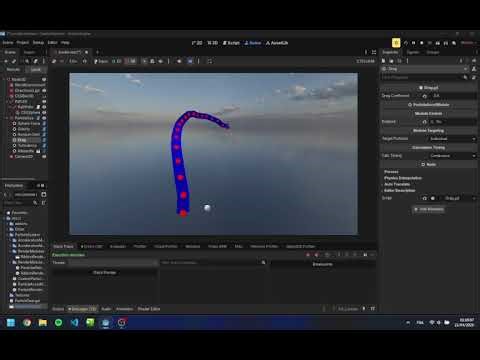Screen dimensions: 480x360
Task: Toggle the 2D selection mode in game toolbar
Action: (117, 61)
